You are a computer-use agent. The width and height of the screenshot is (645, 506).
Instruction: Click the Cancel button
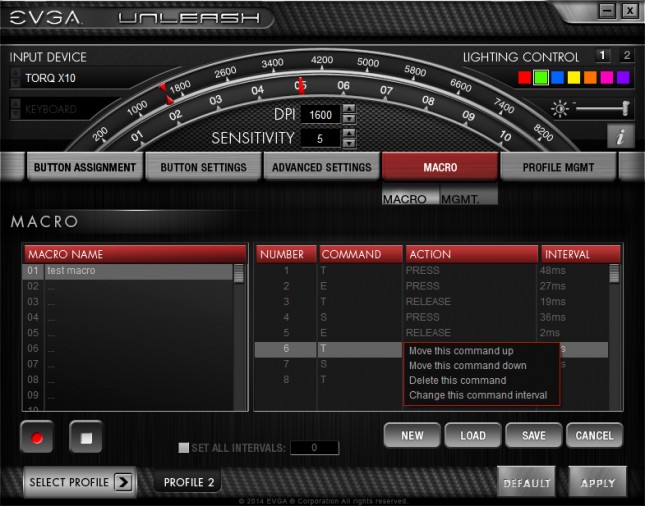pos(594,435)
